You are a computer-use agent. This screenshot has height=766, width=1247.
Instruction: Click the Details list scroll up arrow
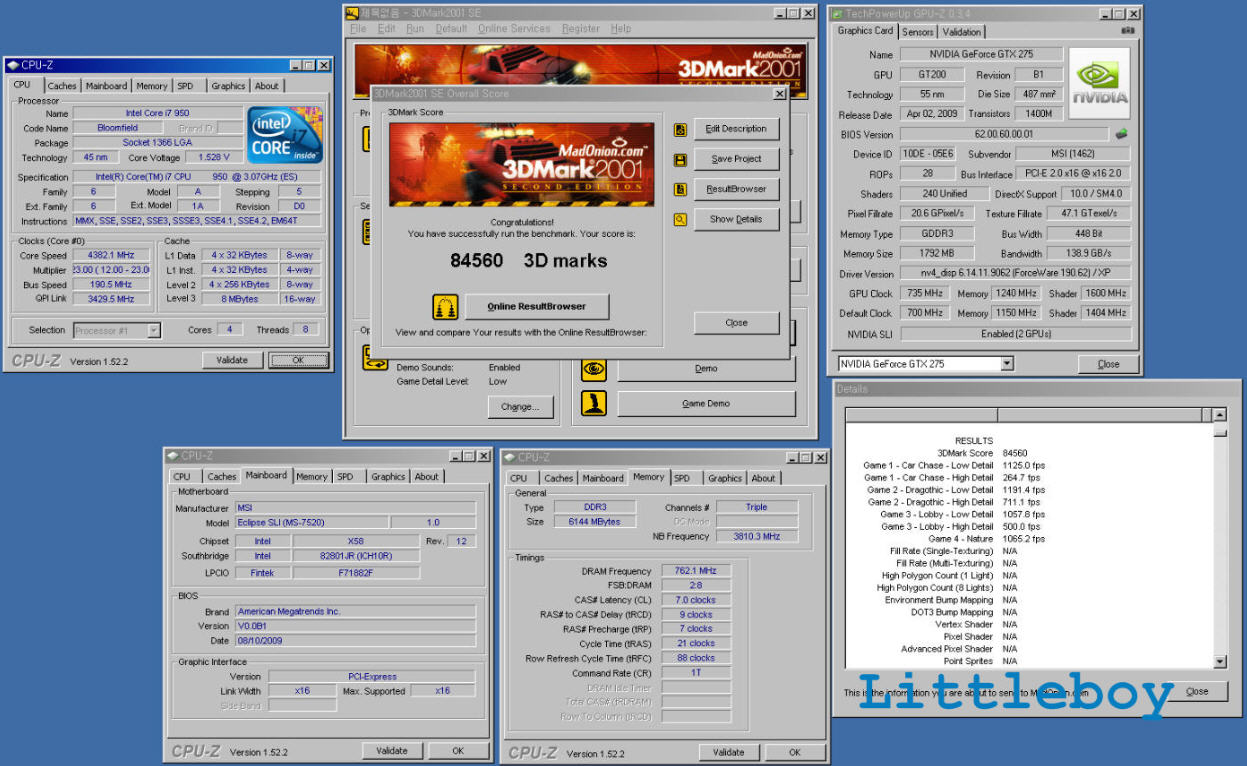pyautogui.click(x=1220, y=415)
